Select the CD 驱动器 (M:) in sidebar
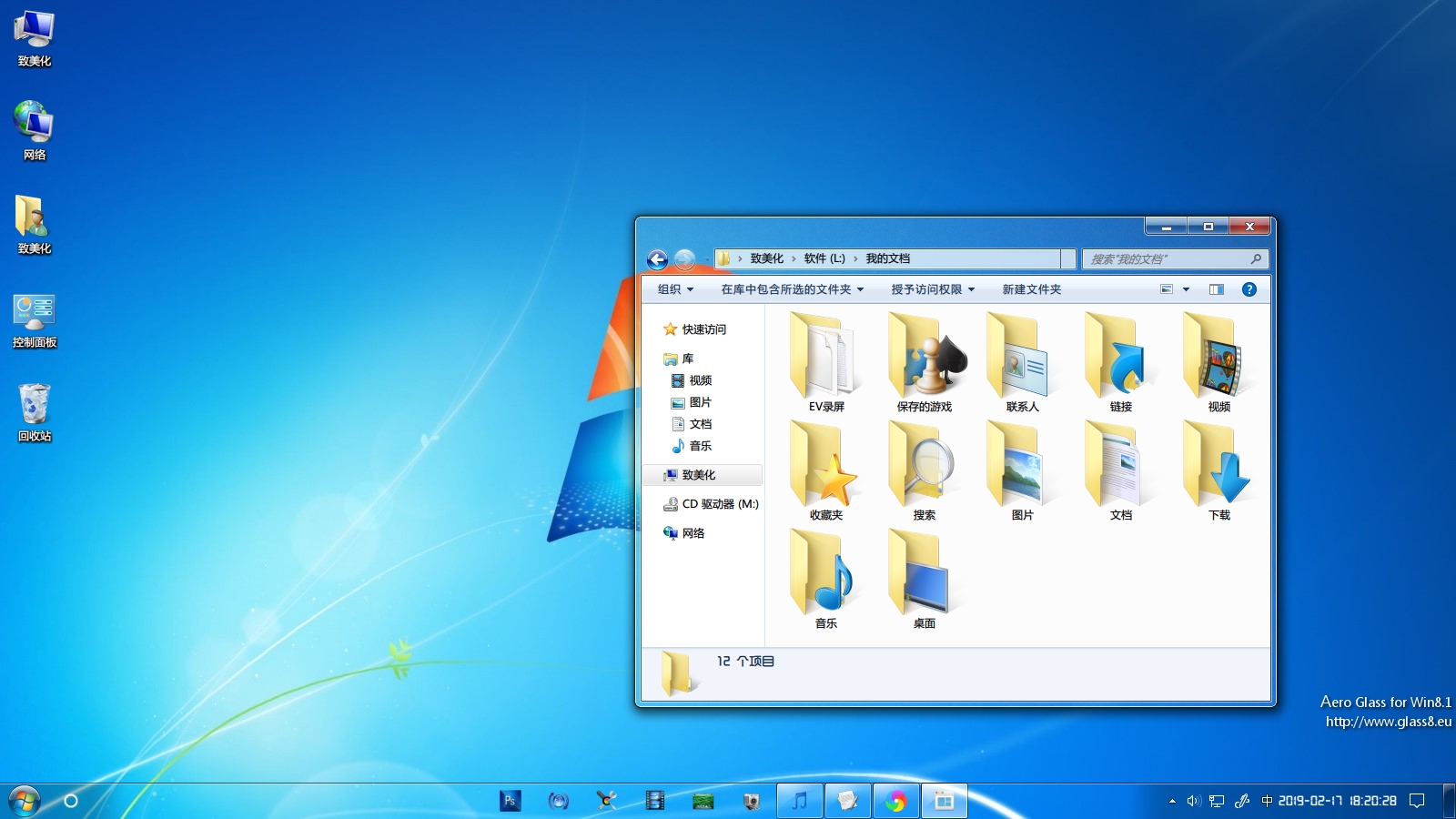Screen dimensions: 1456x819 point(717,503)
